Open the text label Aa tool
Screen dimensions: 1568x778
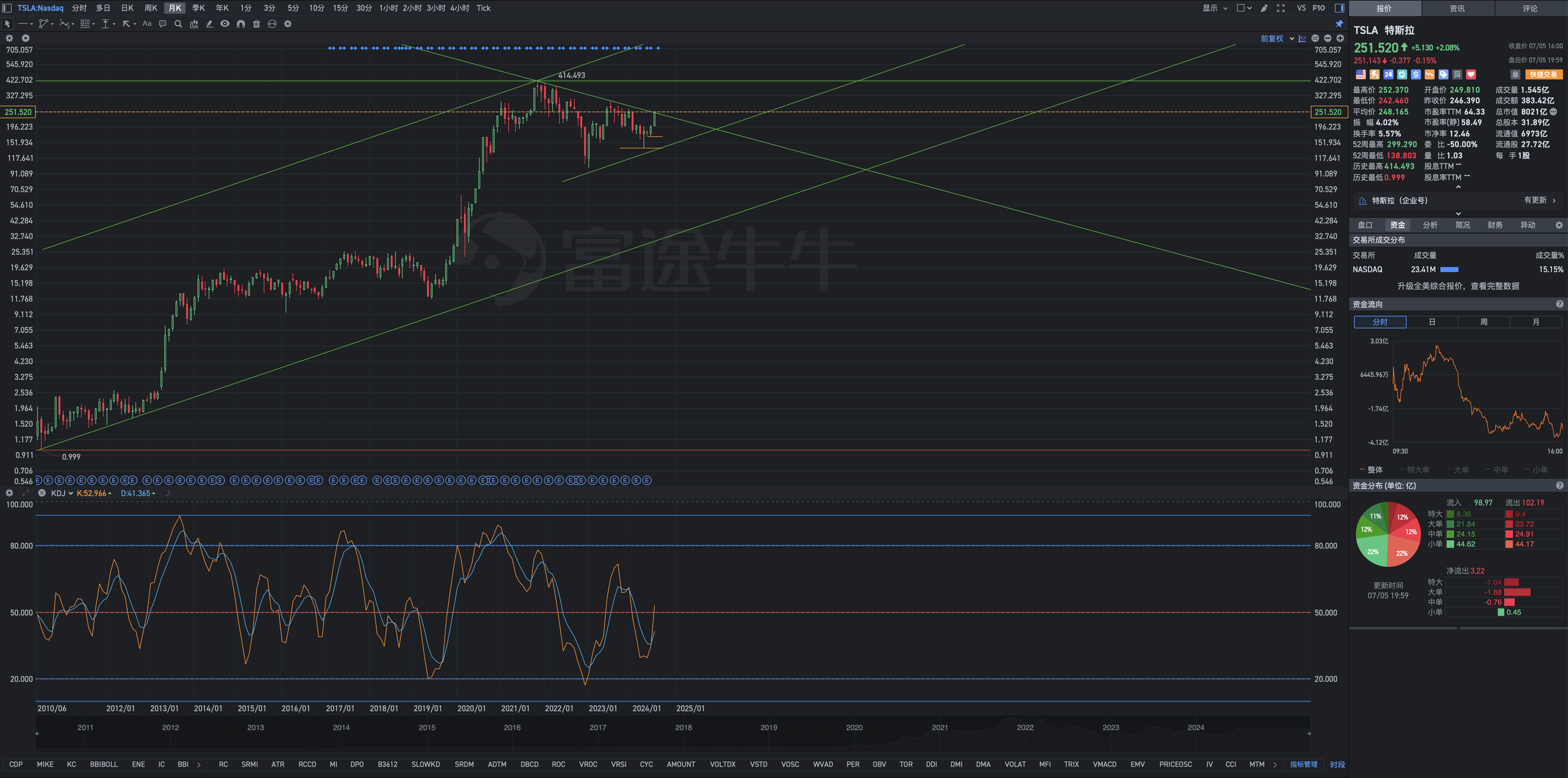(x=147, y=24)
